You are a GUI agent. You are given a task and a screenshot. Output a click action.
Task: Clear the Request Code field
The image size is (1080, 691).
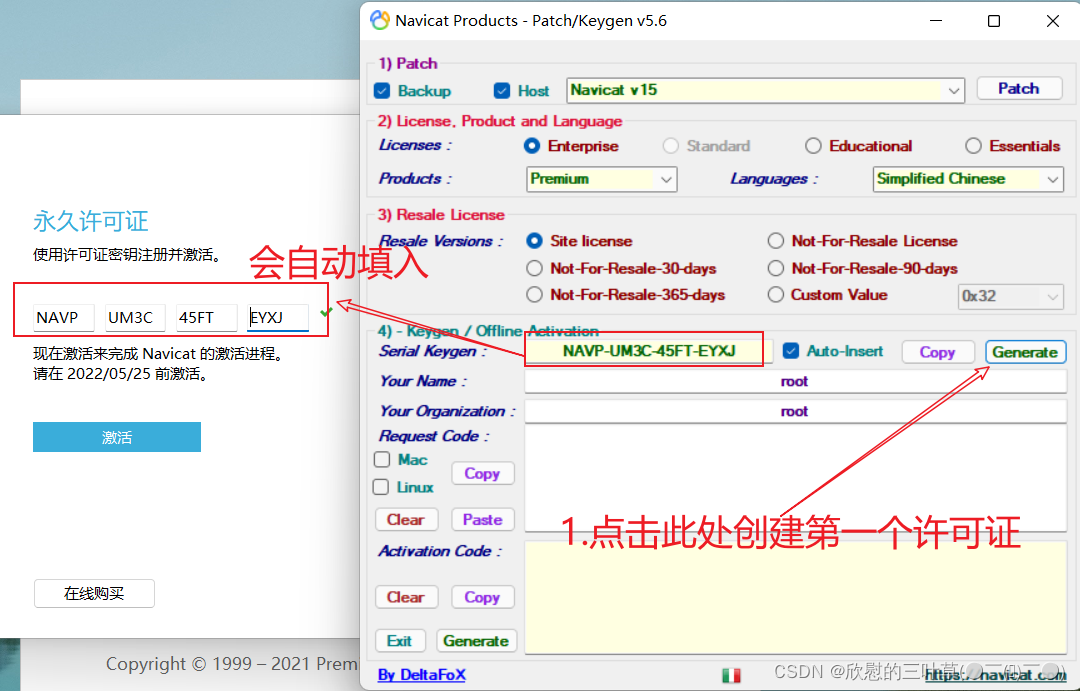coord(406,519)
